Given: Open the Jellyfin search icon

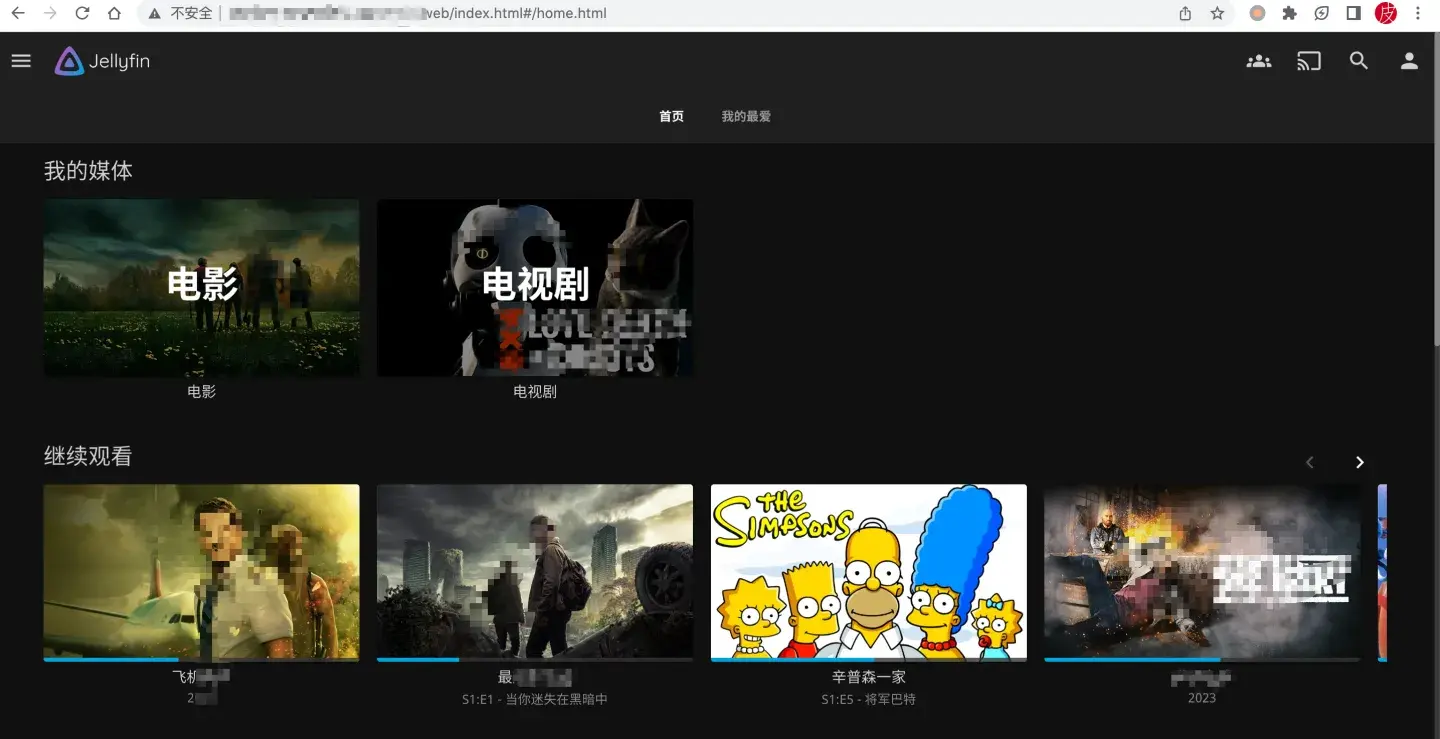Looking at the screenshot, I should coord(1359,61).
